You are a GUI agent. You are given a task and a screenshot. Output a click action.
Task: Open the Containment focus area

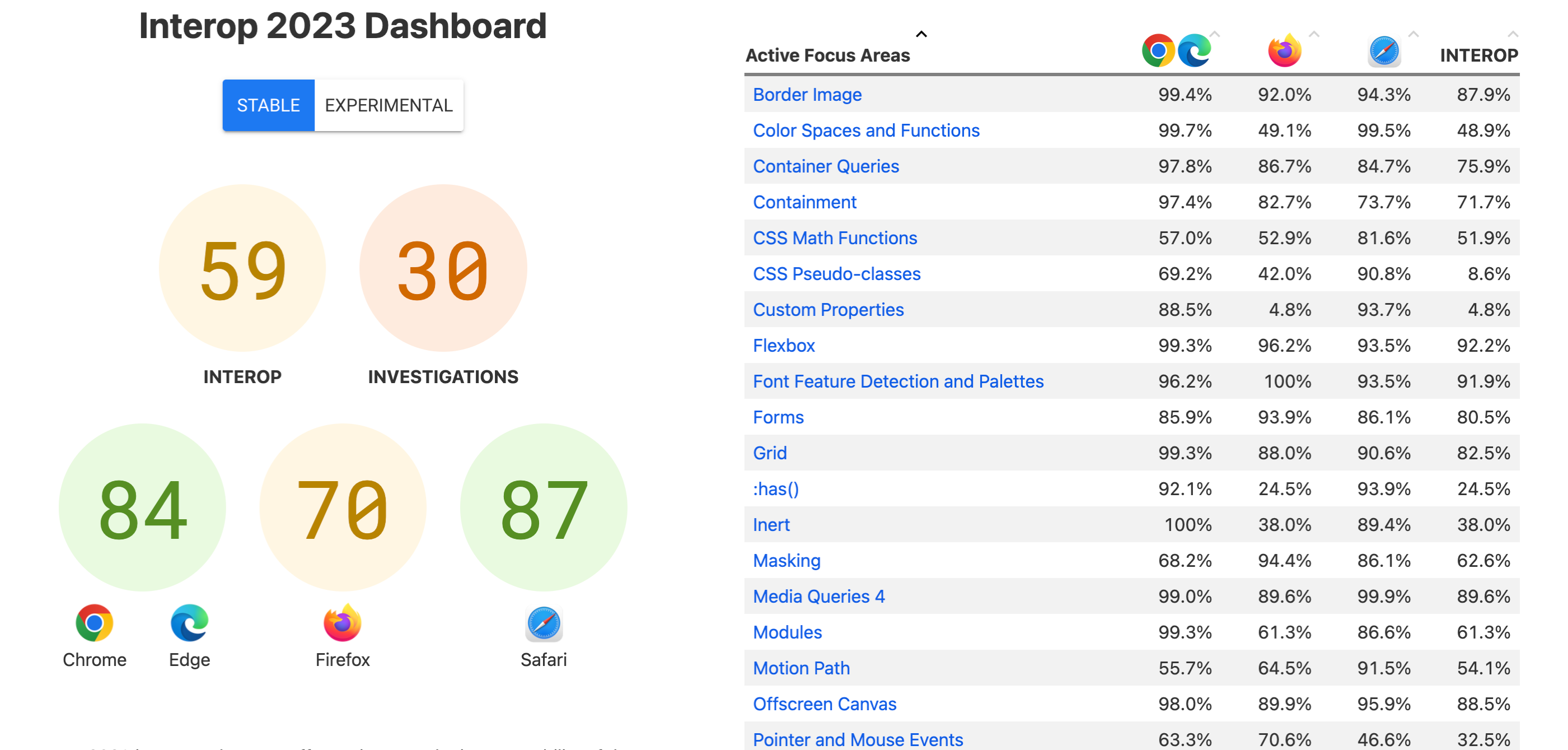[x=804, y=202]
